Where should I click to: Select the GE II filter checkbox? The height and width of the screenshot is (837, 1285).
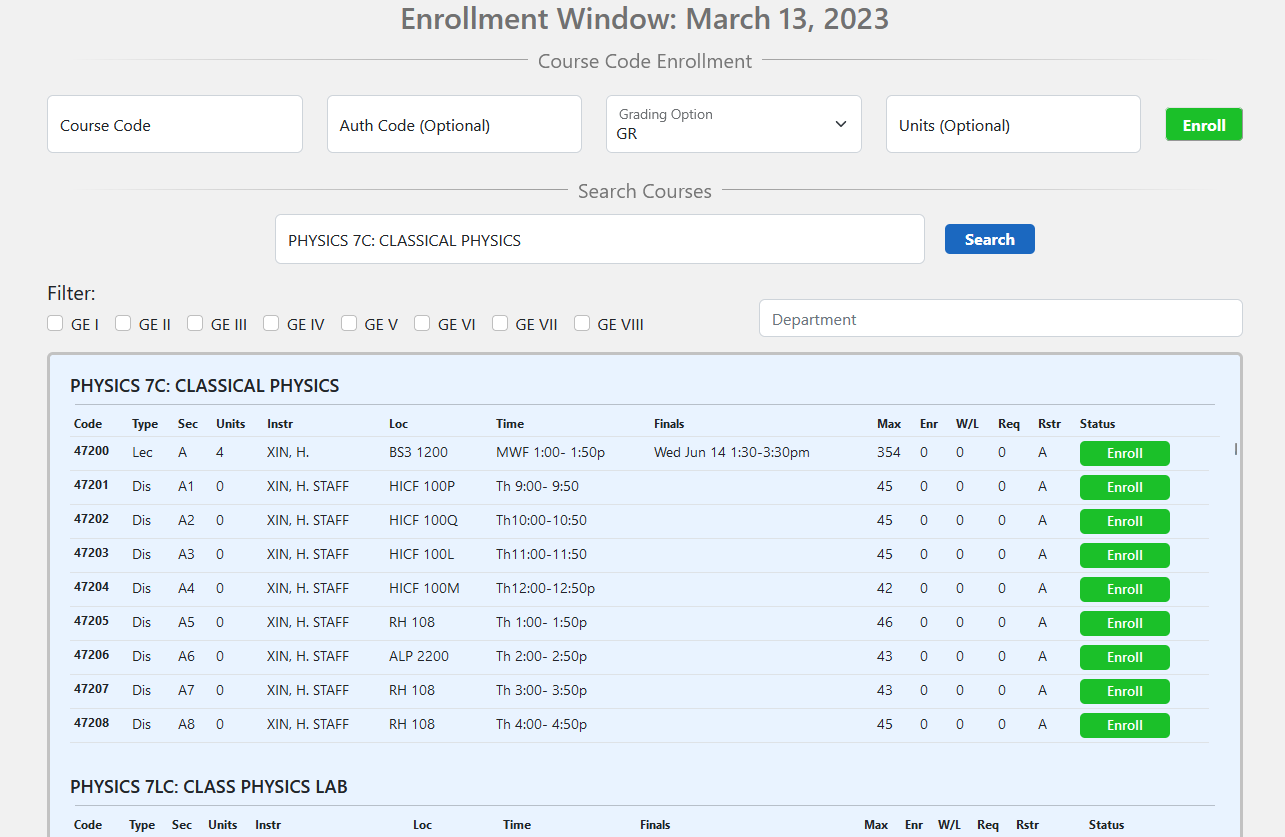pyautogui.click(x=123, y=323)
